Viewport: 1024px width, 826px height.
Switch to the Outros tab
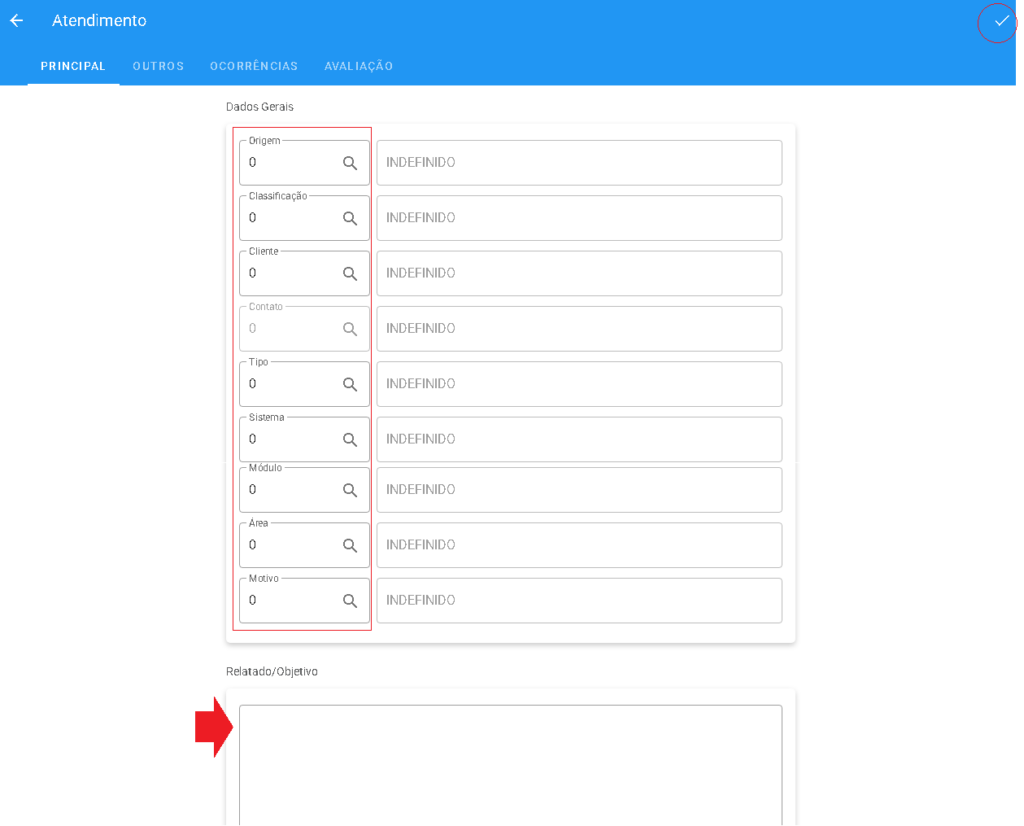158,66
